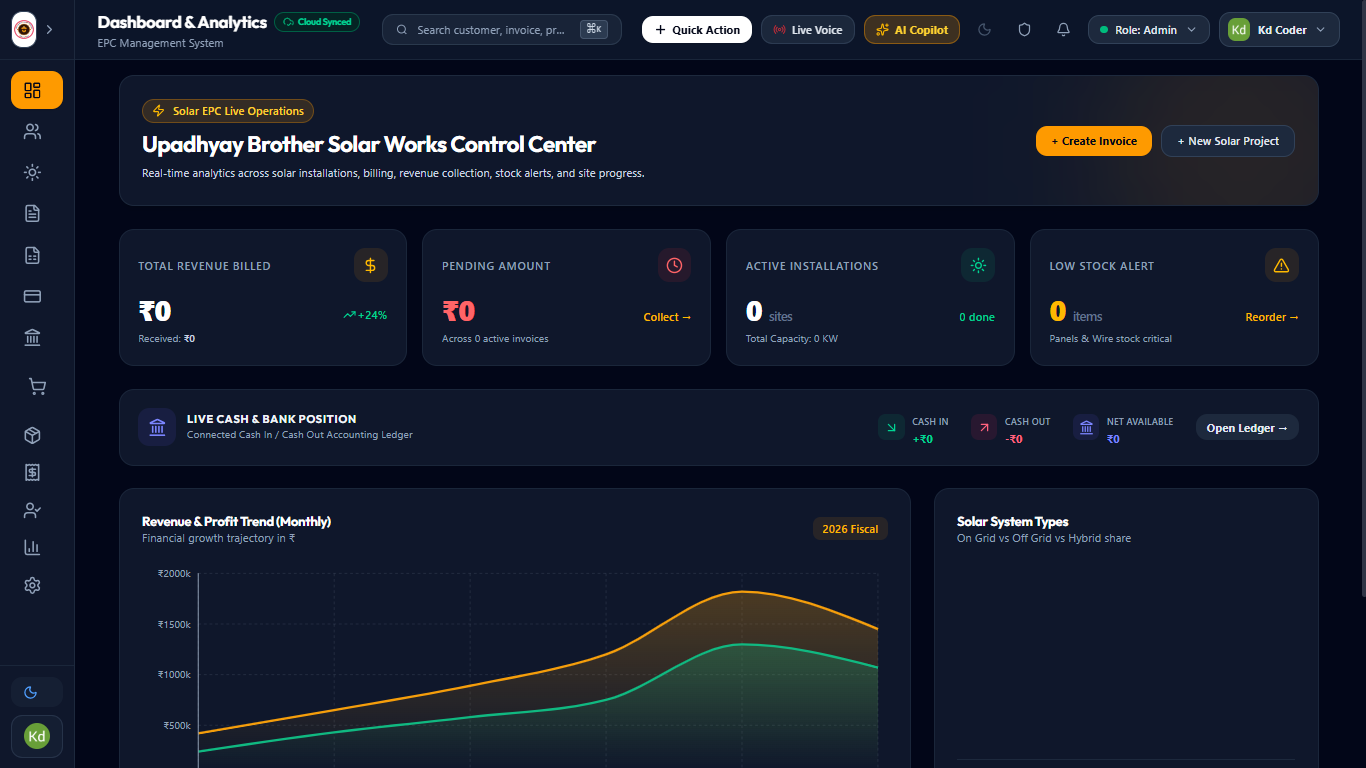This screenshot has width=1366, height=768.
Task: Click the 2026 Fiscal badge
Action: coord(850,529)
